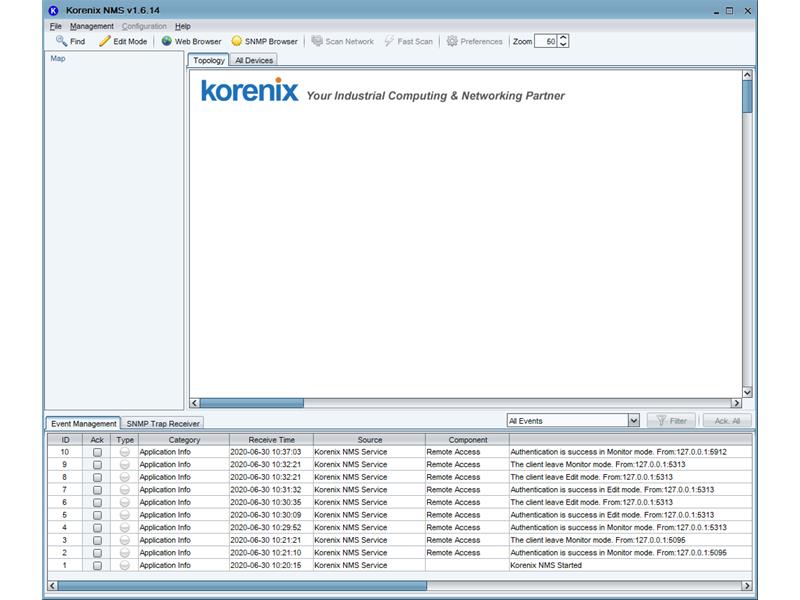Click the type icon for event 1
This screenshot has width=800, height=600.
pyautogui.click(x=124, y=565)
